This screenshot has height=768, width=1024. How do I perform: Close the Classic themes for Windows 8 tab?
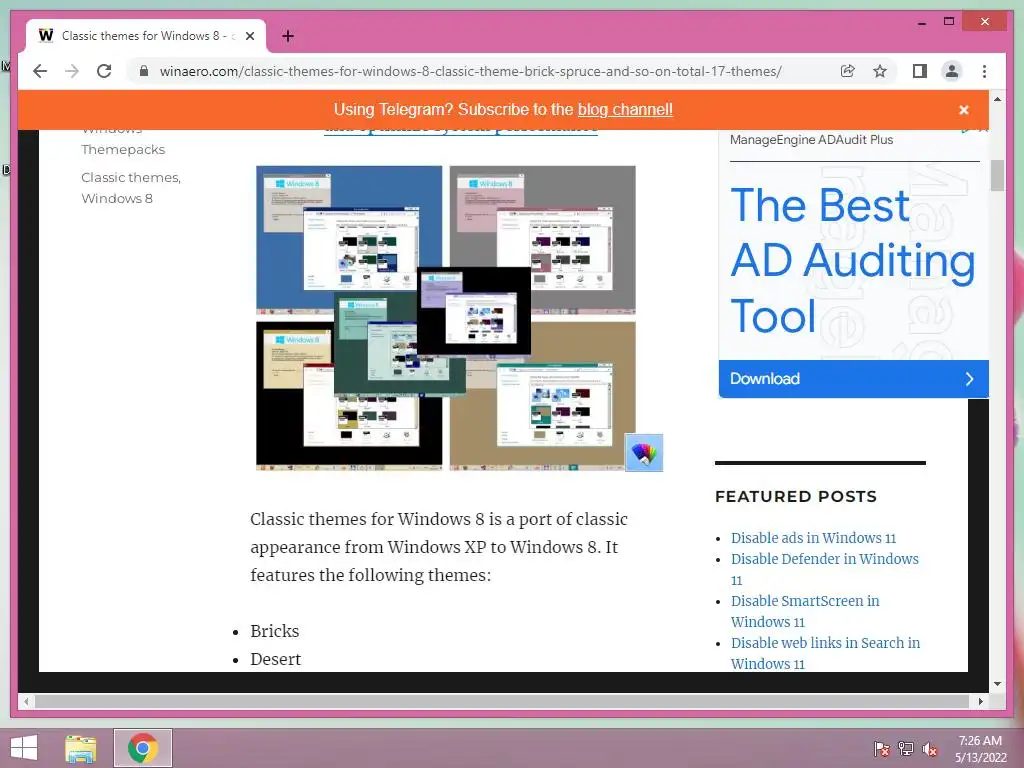click(x=249, y=36)
